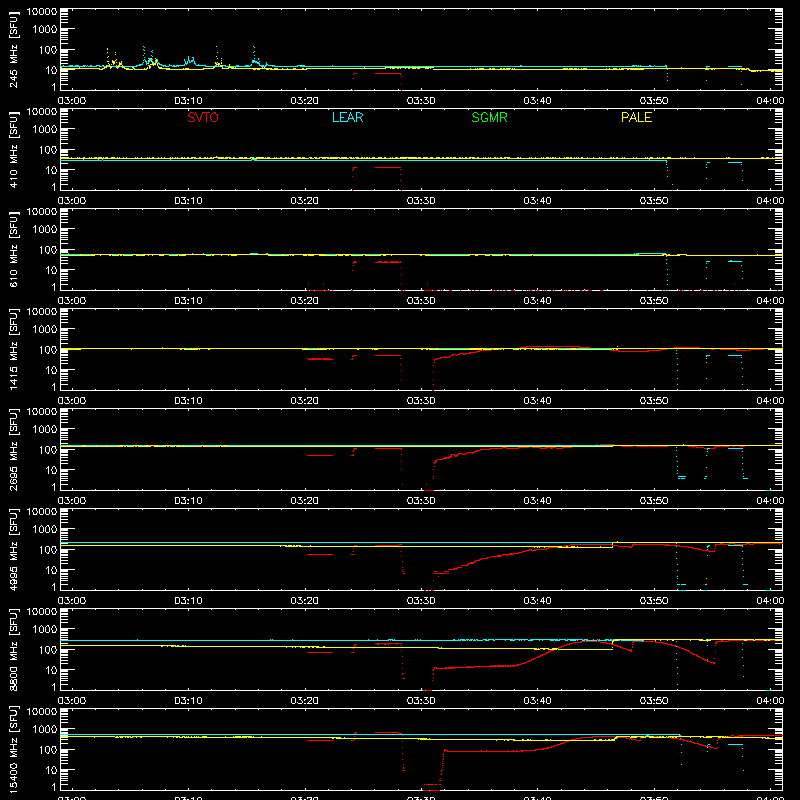Viewport: 800px width, 800px height.
Task: Select the 610 MHz [SFU] axis label
Action: click(x=13, y=250)
